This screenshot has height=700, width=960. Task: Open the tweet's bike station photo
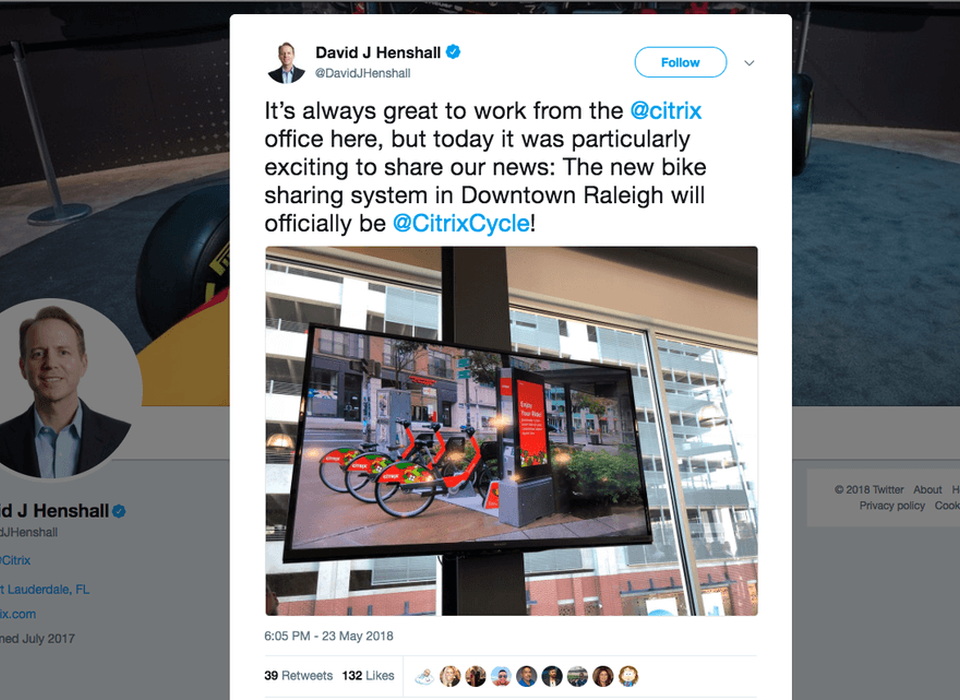click(x=511, y=431)
